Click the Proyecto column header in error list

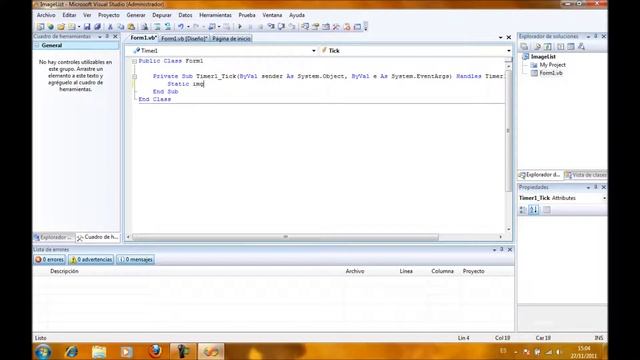(473, 271)
